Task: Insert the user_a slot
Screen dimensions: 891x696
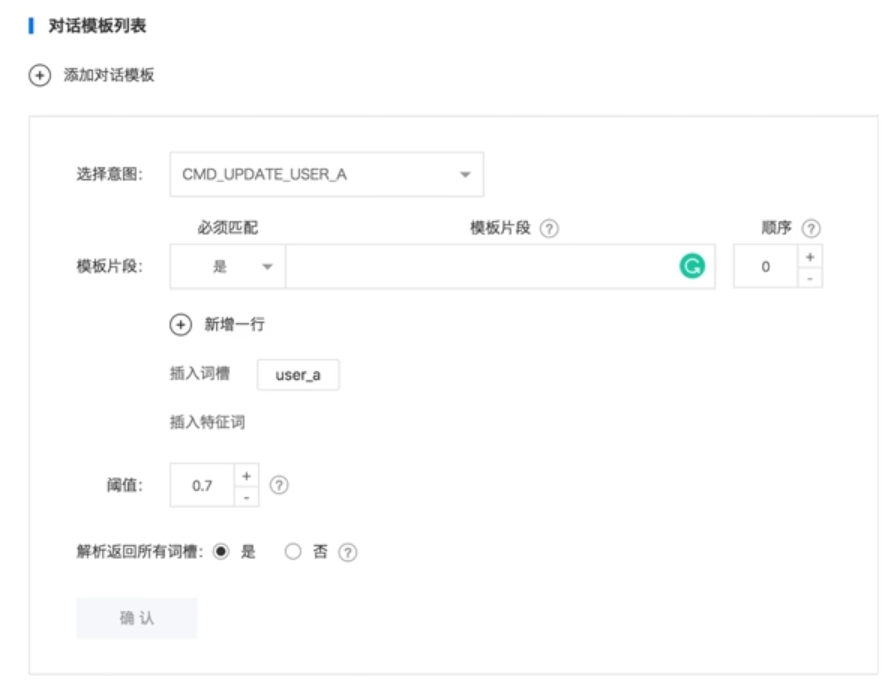Action: click(x=297, y=373)
